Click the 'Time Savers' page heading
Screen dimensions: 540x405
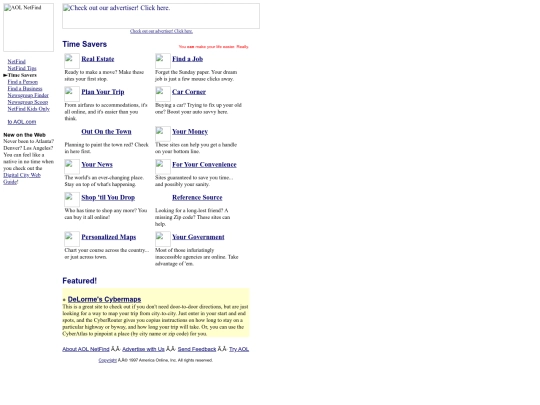[x=85, y=44]
